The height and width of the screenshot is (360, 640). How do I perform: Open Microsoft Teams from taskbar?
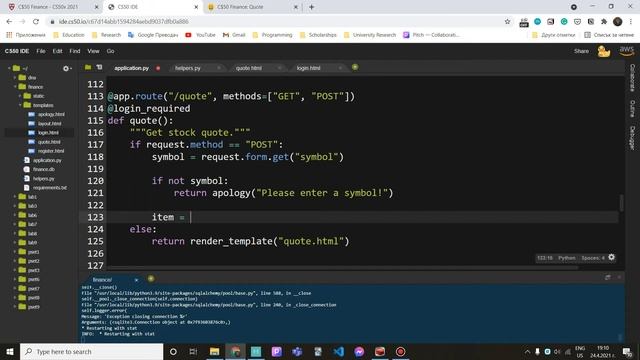click(x=297, y=351)
